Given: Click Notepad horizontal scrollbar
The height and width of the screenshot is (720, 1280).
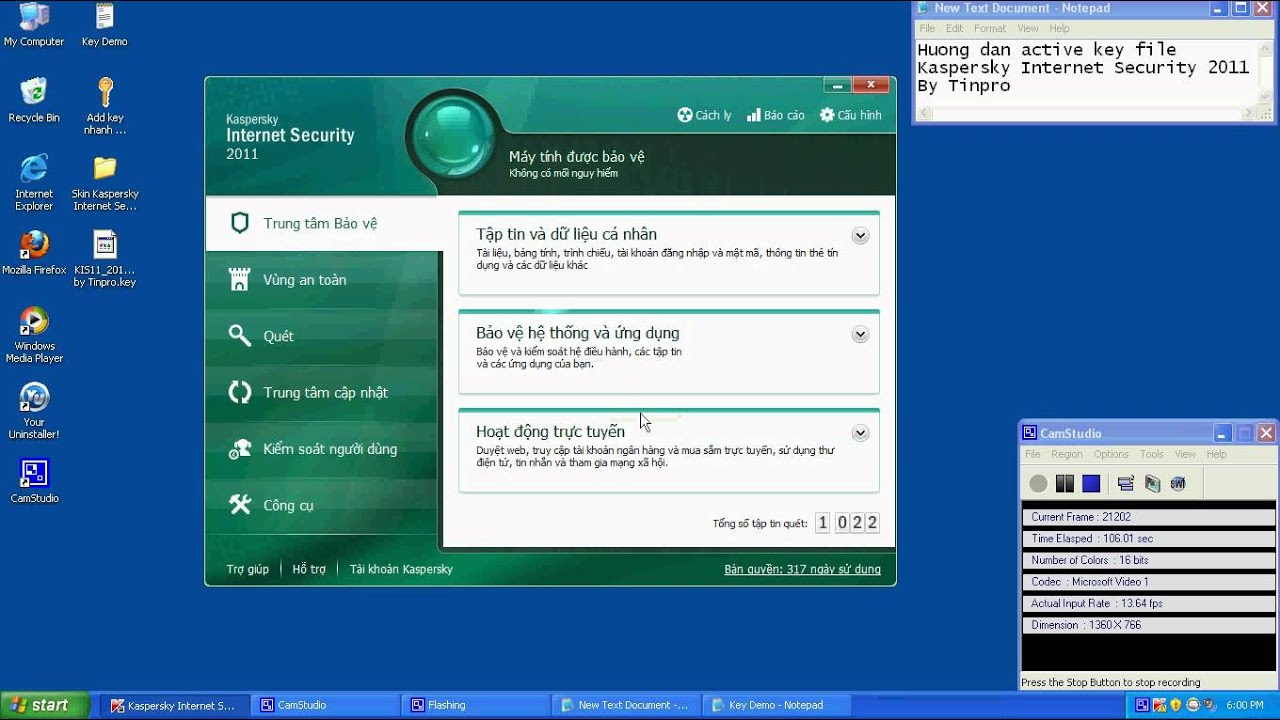Looking at the screenshot, I should coord(1087,114).
